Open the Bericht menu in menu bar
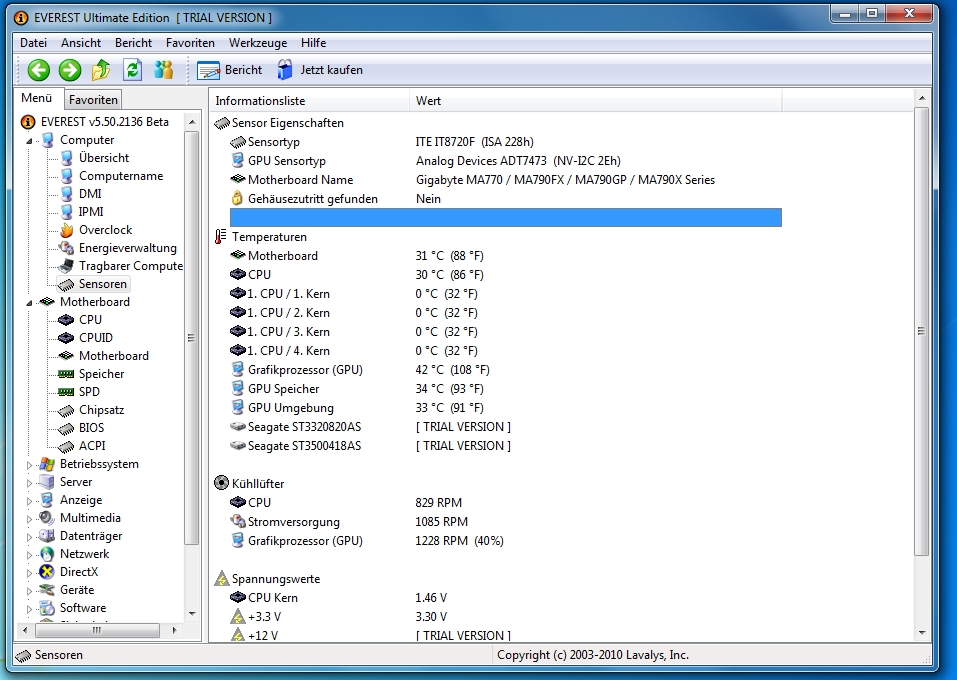Image resolution: width=957 pixels, height=680 pixels. tap(133, 43)
